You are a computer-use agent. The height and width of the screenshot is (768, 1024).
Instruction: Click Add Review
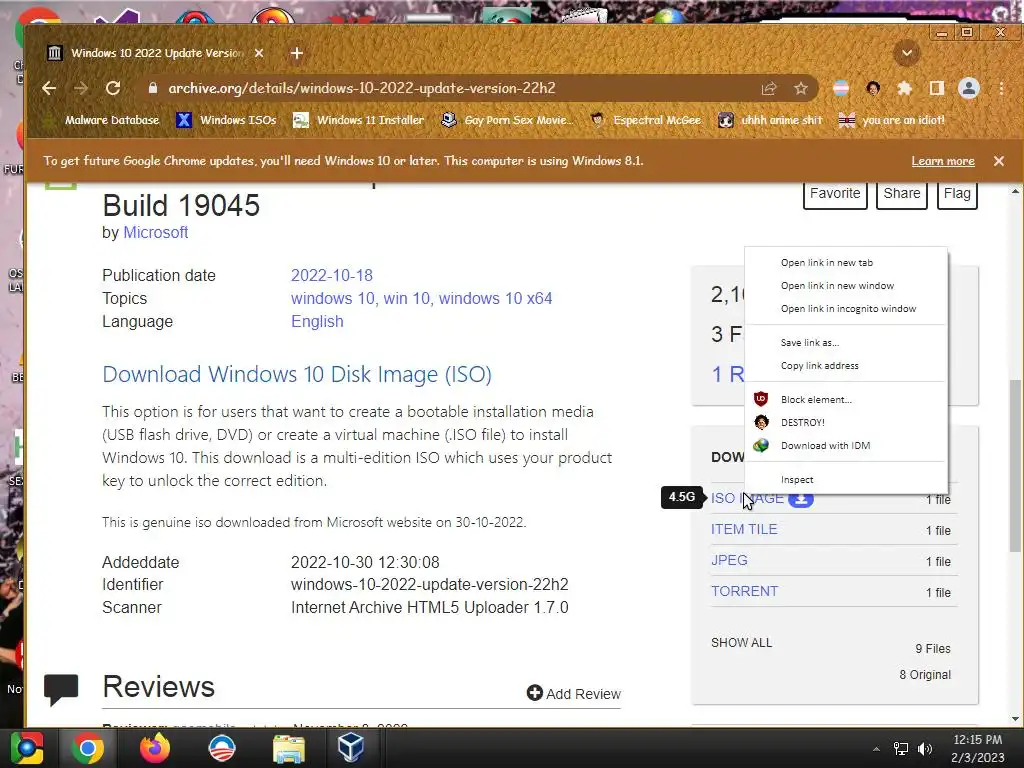click(x=573, y=694)
